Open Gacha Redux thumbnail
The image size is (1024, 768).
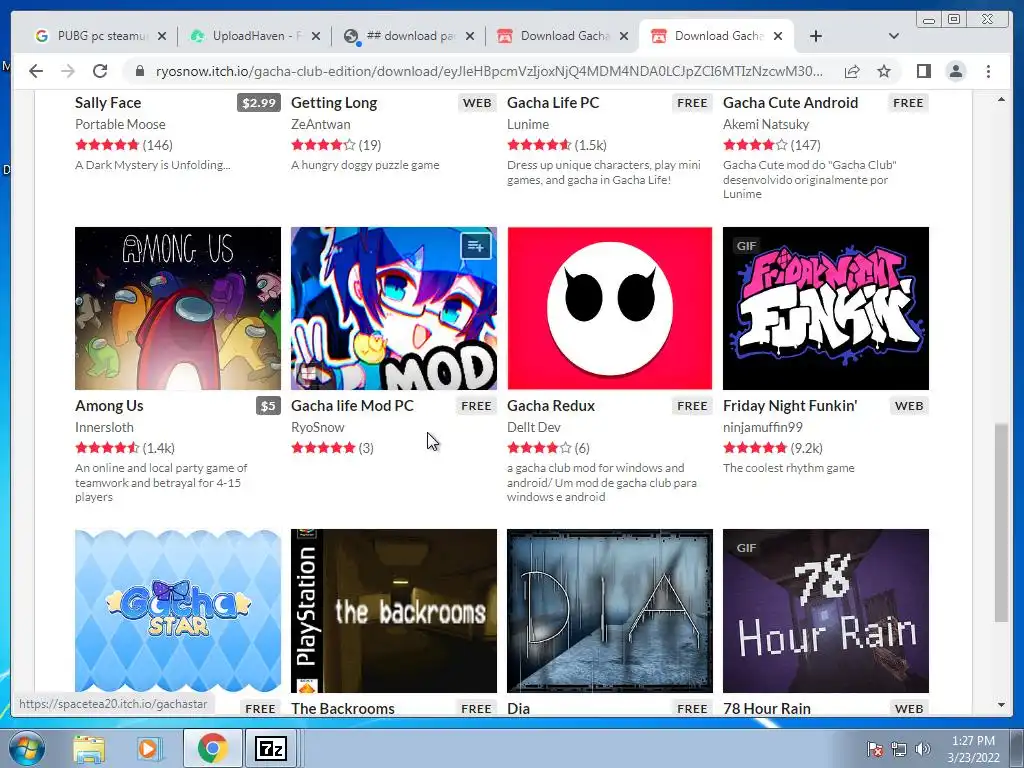point(609,308)
